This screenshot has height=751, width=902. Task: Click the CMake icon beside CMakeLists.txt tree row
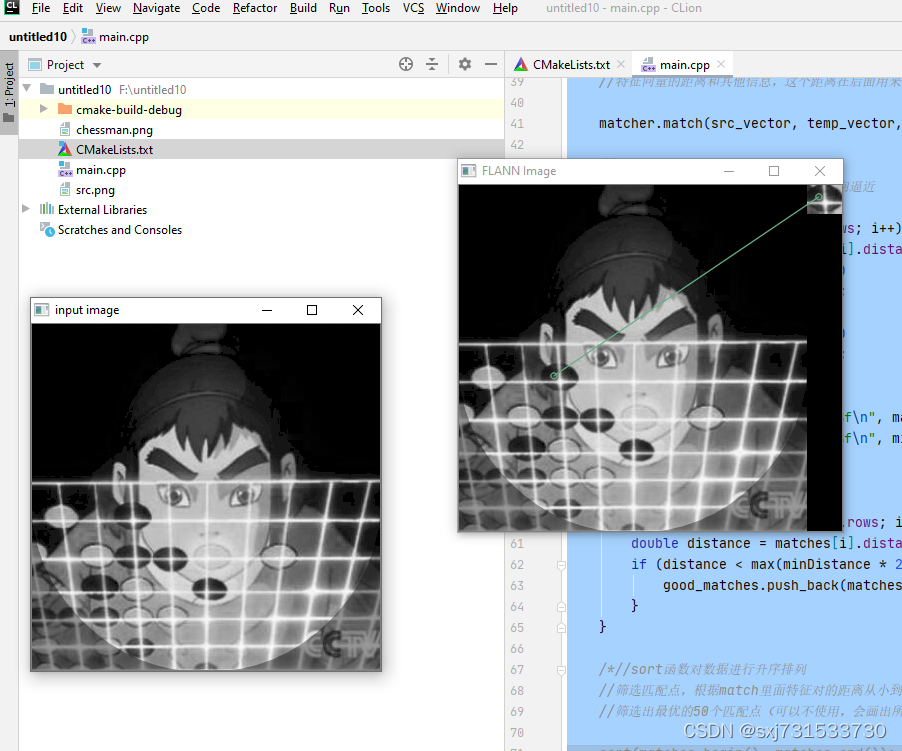pos(65,150)
